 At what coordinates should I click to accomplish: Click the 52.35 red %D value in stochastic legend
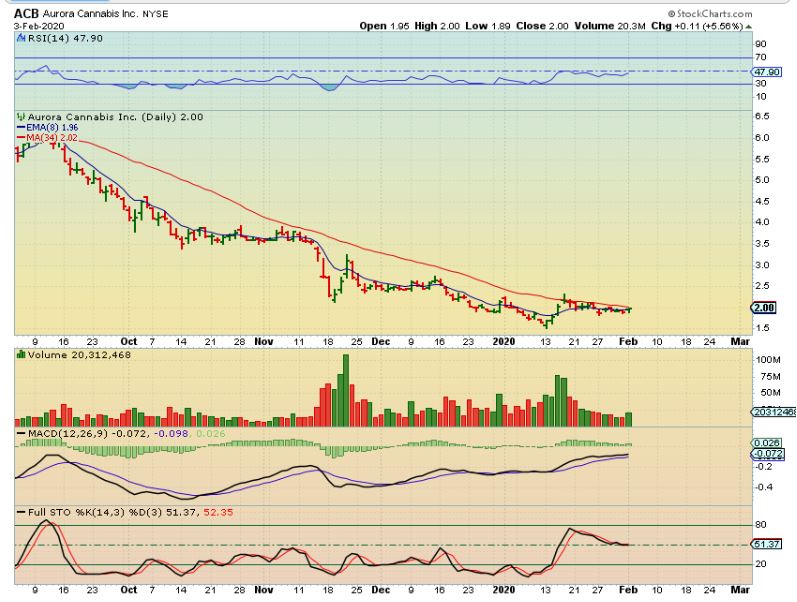tap(219, 512)
